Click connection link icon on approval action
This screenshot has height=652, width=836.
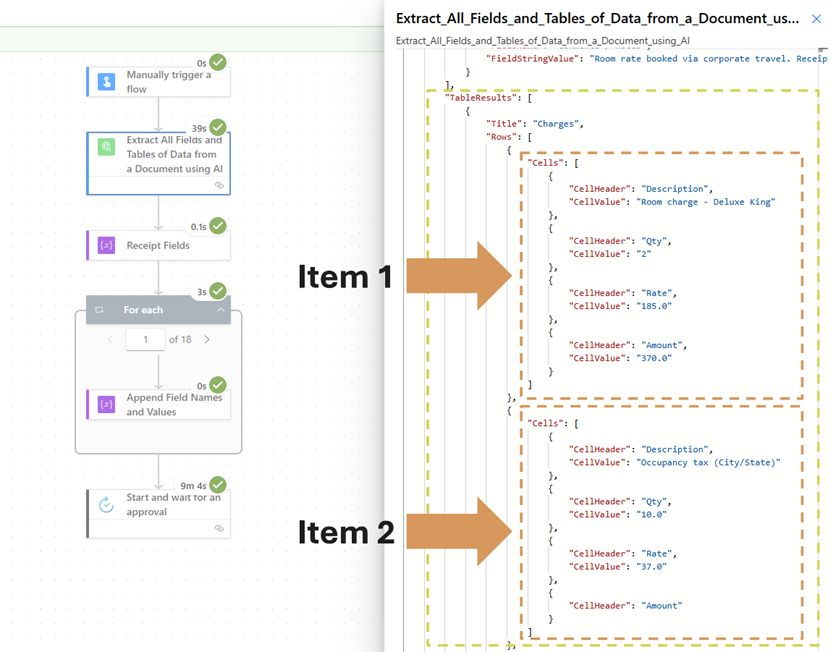point(219,528)
